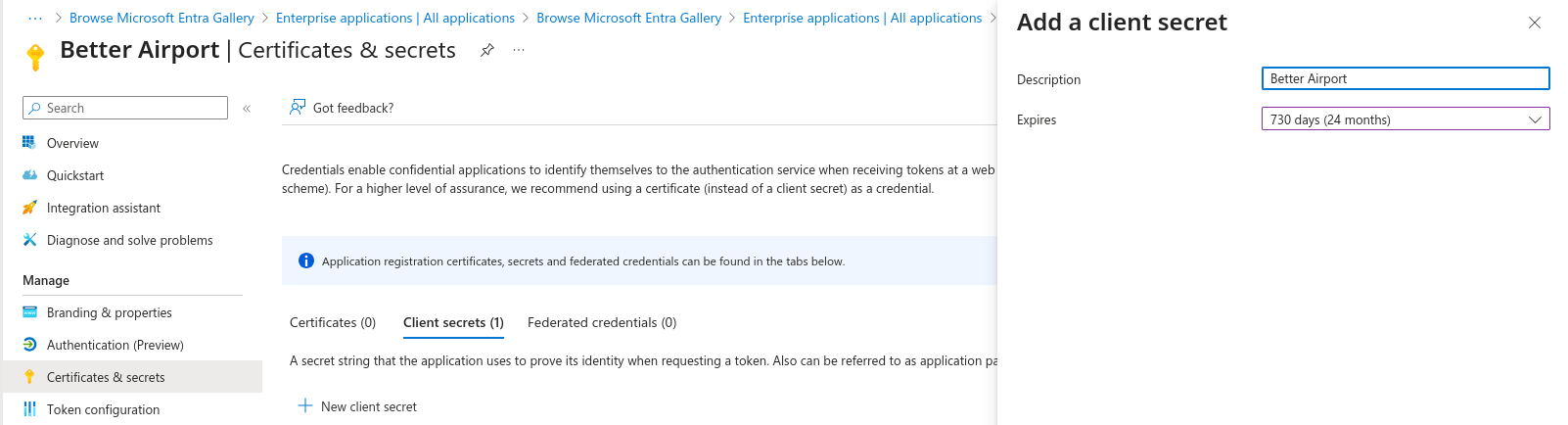Viewport: 1568px width, 425px height.
Task: Click the sidebar Search box
Action: point(125,108)
